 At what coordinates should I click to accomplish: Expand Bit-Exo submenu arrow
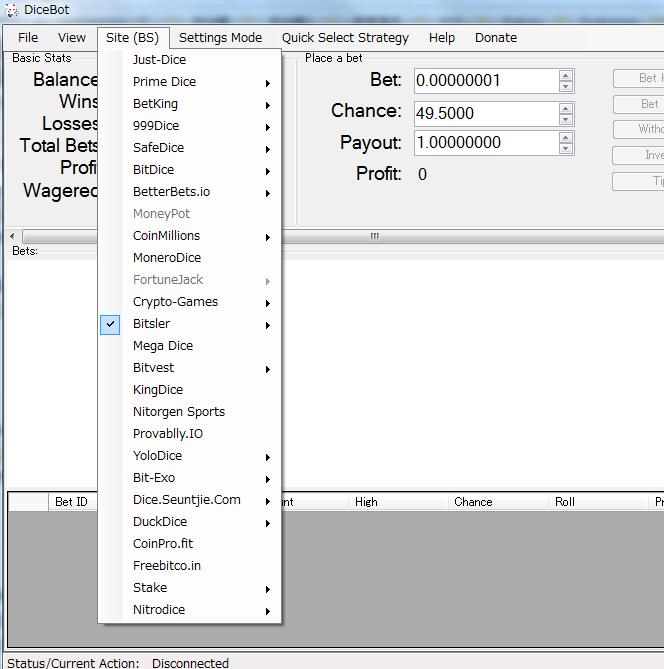[268, 480]
